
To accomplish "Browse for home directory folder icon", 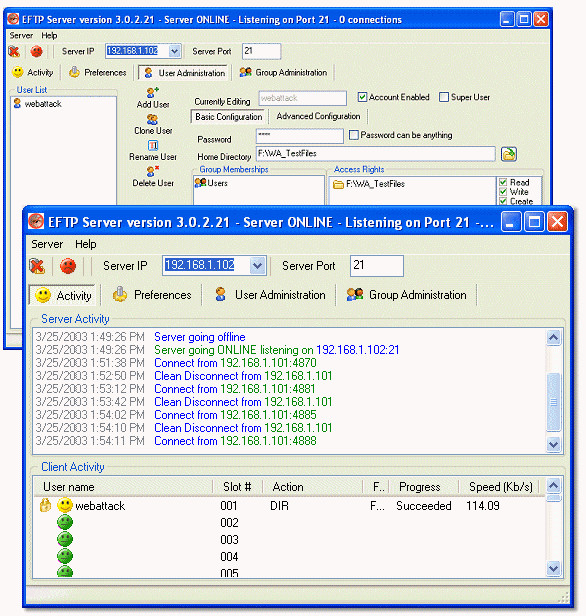I will 509,154.
